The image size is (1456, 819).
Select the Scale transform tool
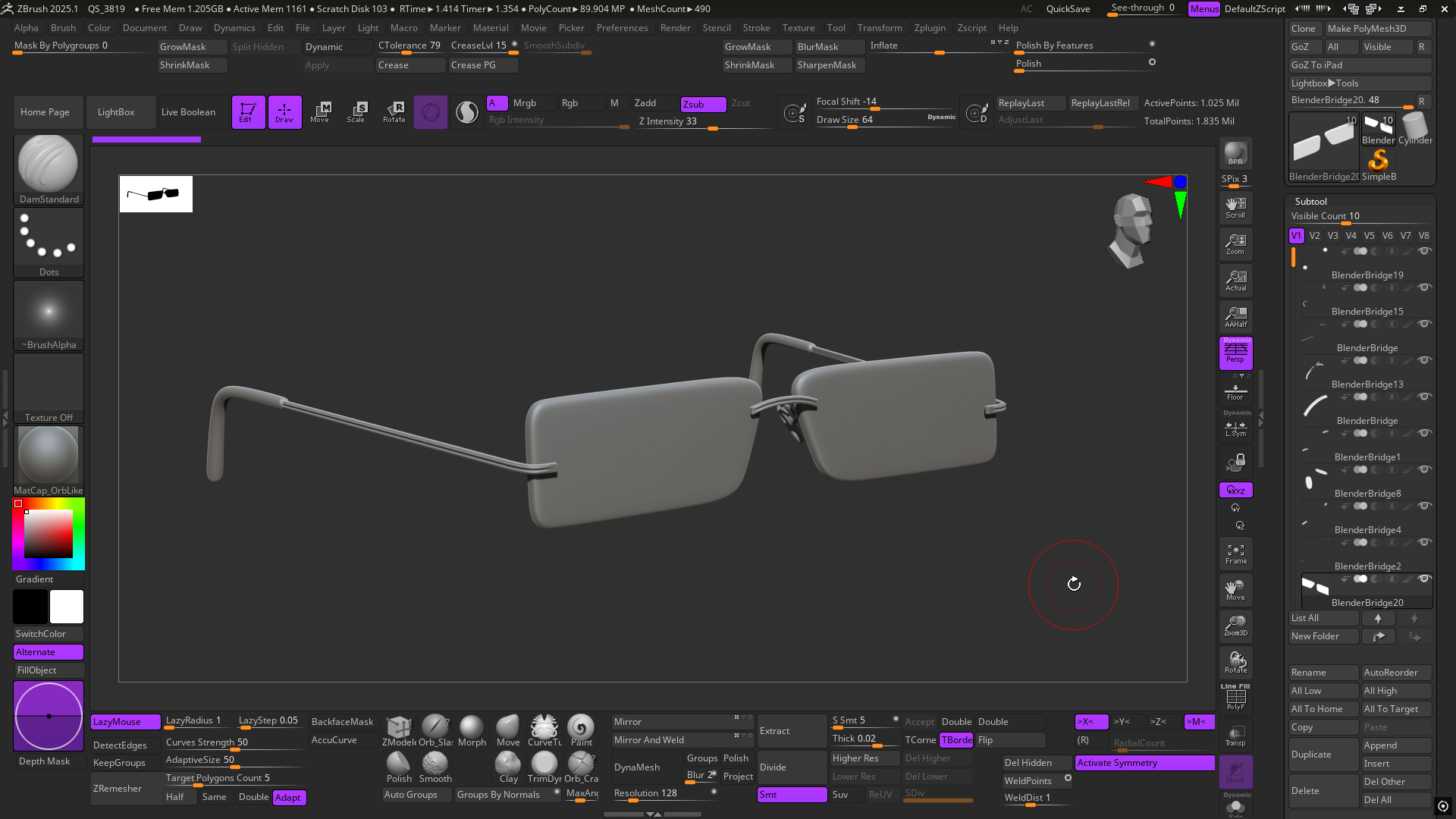click(x=356, y=111)
